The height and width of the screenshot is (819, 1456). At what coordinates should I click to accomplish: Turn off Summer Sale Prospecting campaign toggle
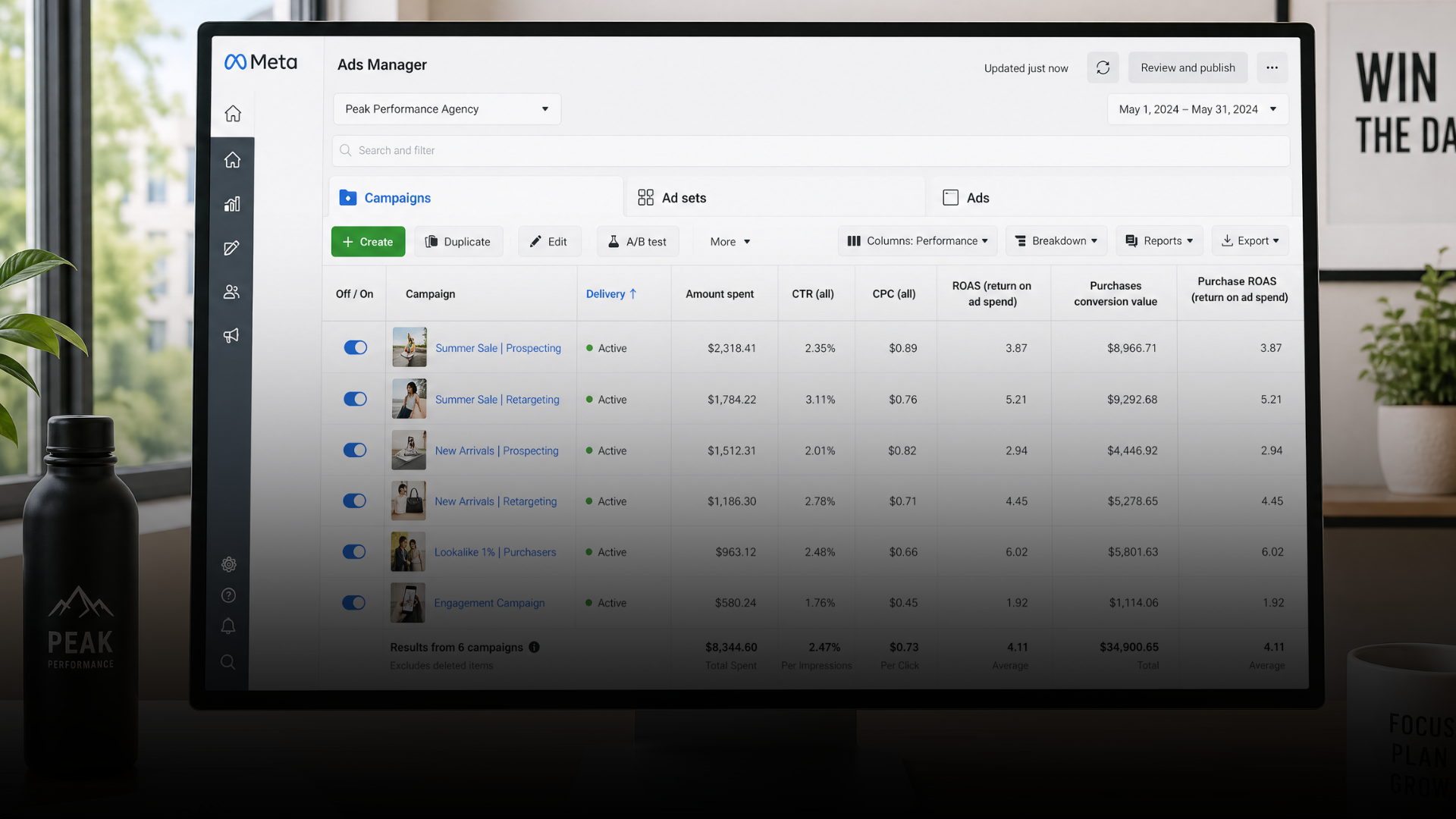pos(355,347)
